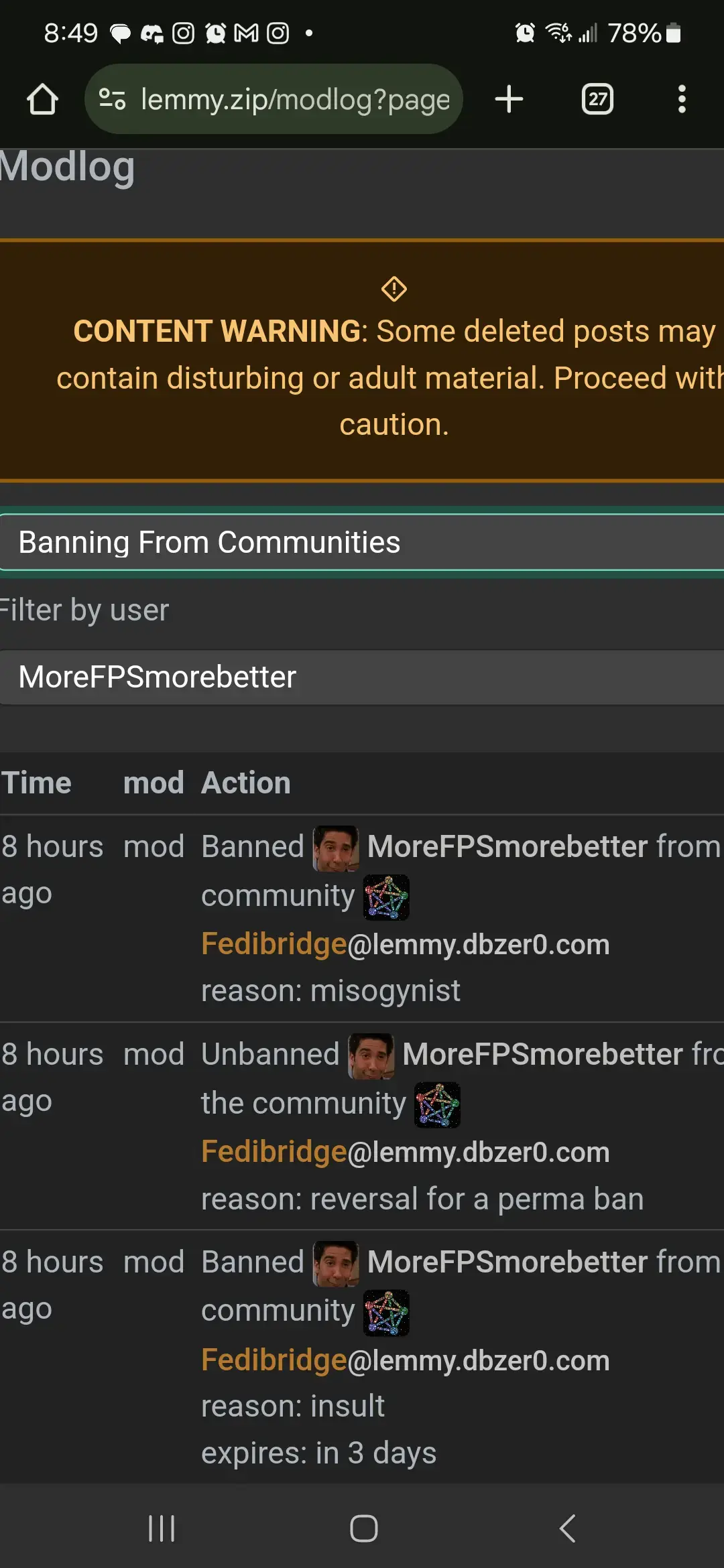Tap Fedibridge community icon in Unbanned entry
The image size is (724, 1568).
(x=437, y=1105)
